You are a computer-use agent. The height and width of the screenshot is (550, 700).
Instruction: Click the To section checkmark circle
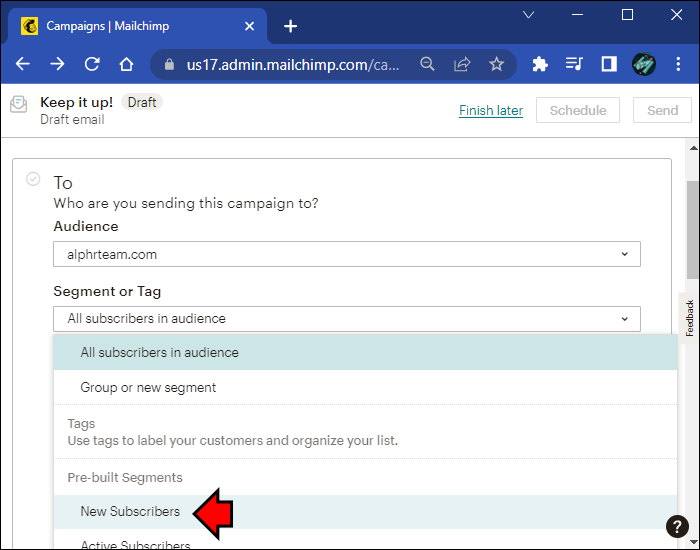tap(33, 179)
